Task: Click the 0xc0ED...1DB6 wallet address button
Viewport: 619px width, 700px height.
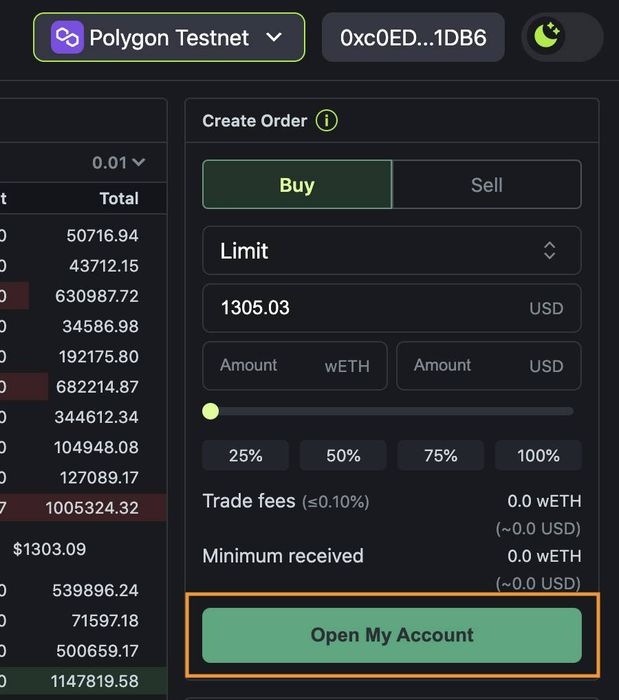Action: coord(413,38)
